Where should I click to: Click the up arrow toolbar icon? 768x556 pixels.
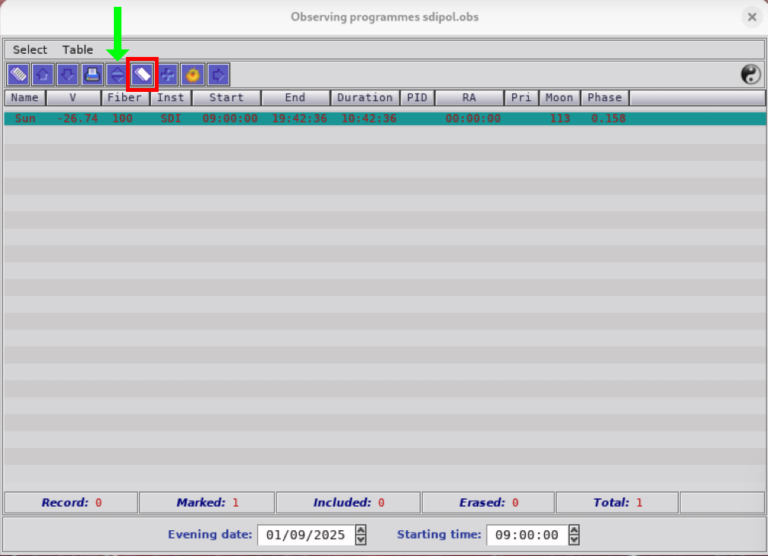pos(43,74)
